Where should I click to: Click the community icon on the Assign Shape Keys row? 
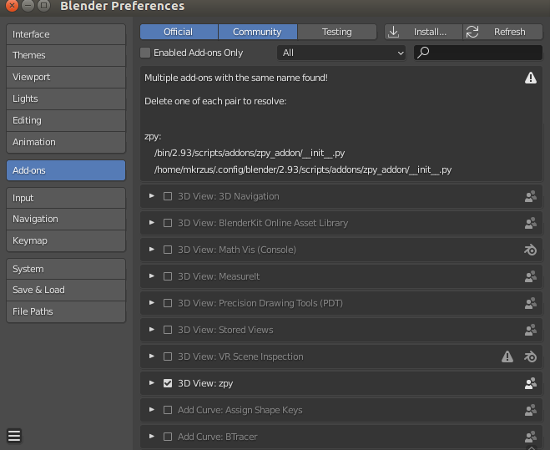pos(530,410)
